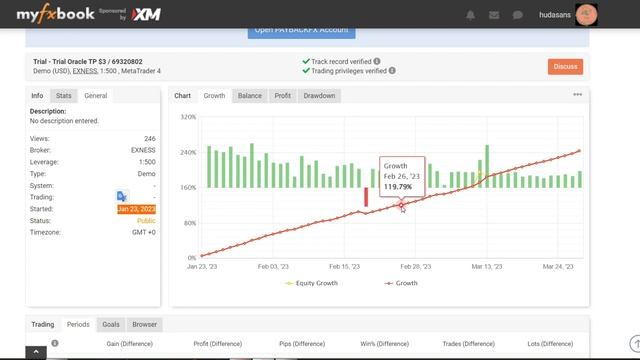Click the Demo type value
Image resolution: width=640 pixels, height=360 pixels.
(x=147, y=173)
